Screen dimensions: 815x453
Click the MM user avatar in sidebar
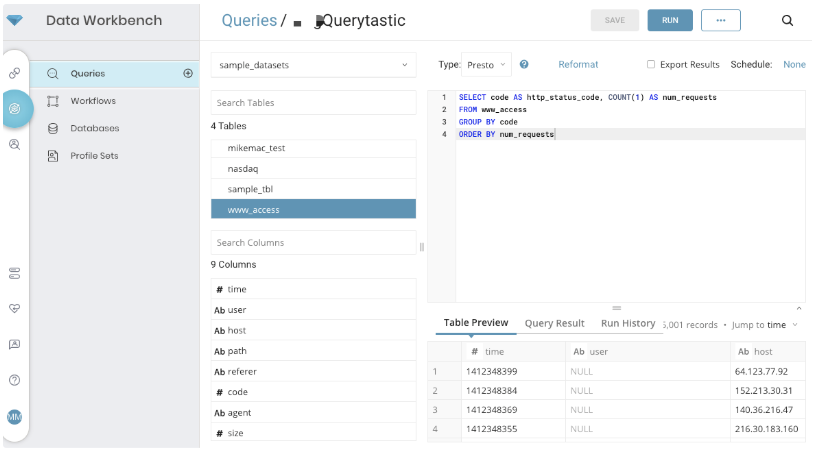click(x=15, y=416)
